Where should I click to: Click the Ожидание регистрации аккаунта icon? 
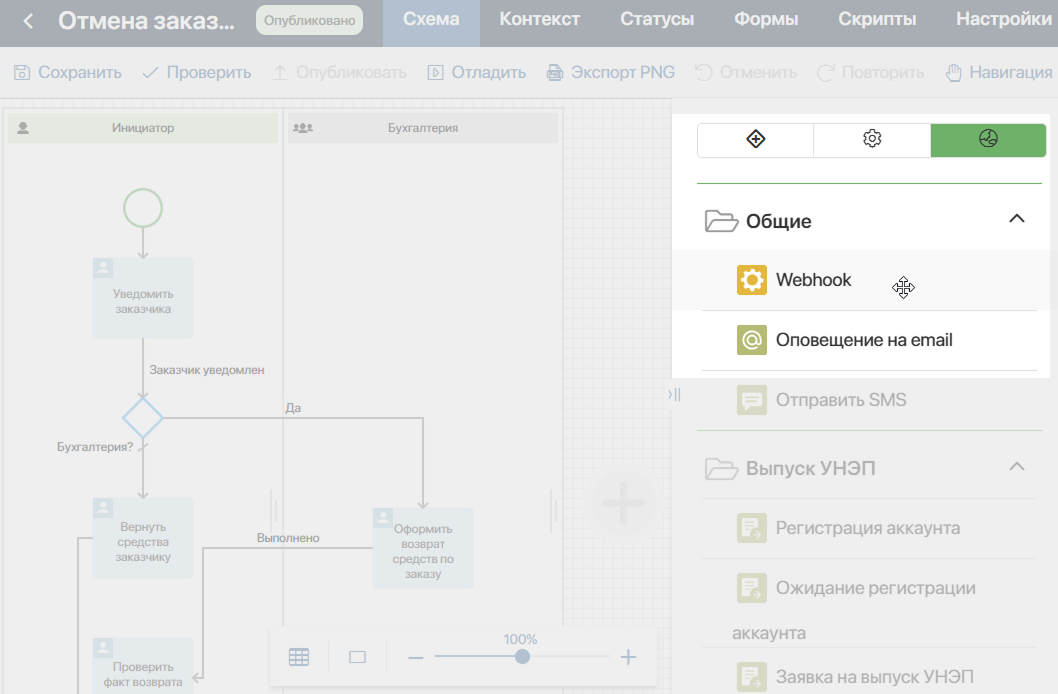tap(752, 588)
